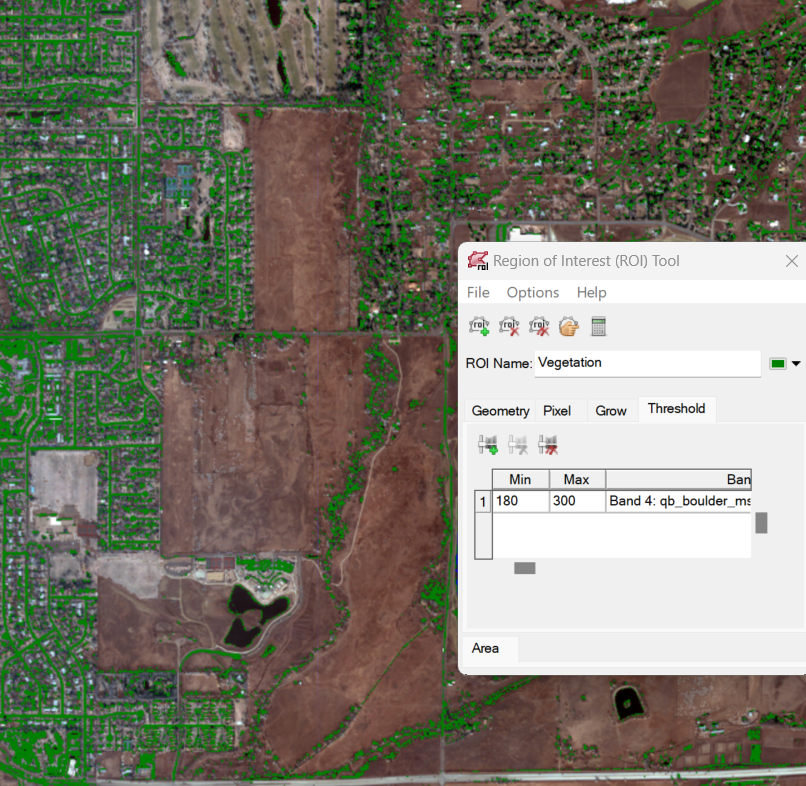The image size is (806, 786).
Task: Open the ROI color dropdown arrow
Action: (796, 364)
